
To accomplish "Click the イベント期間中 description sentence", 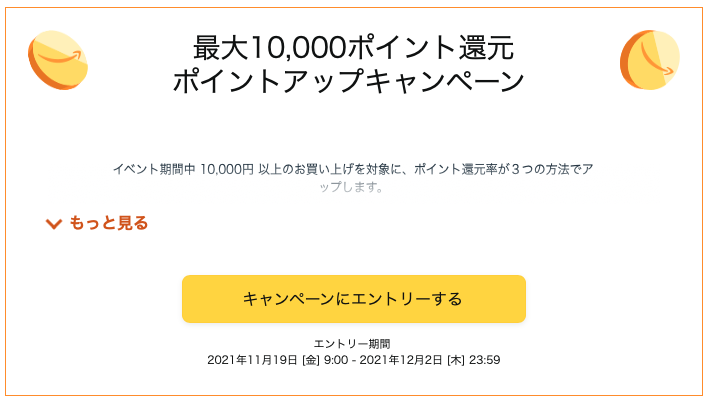I will click(353, 169).
